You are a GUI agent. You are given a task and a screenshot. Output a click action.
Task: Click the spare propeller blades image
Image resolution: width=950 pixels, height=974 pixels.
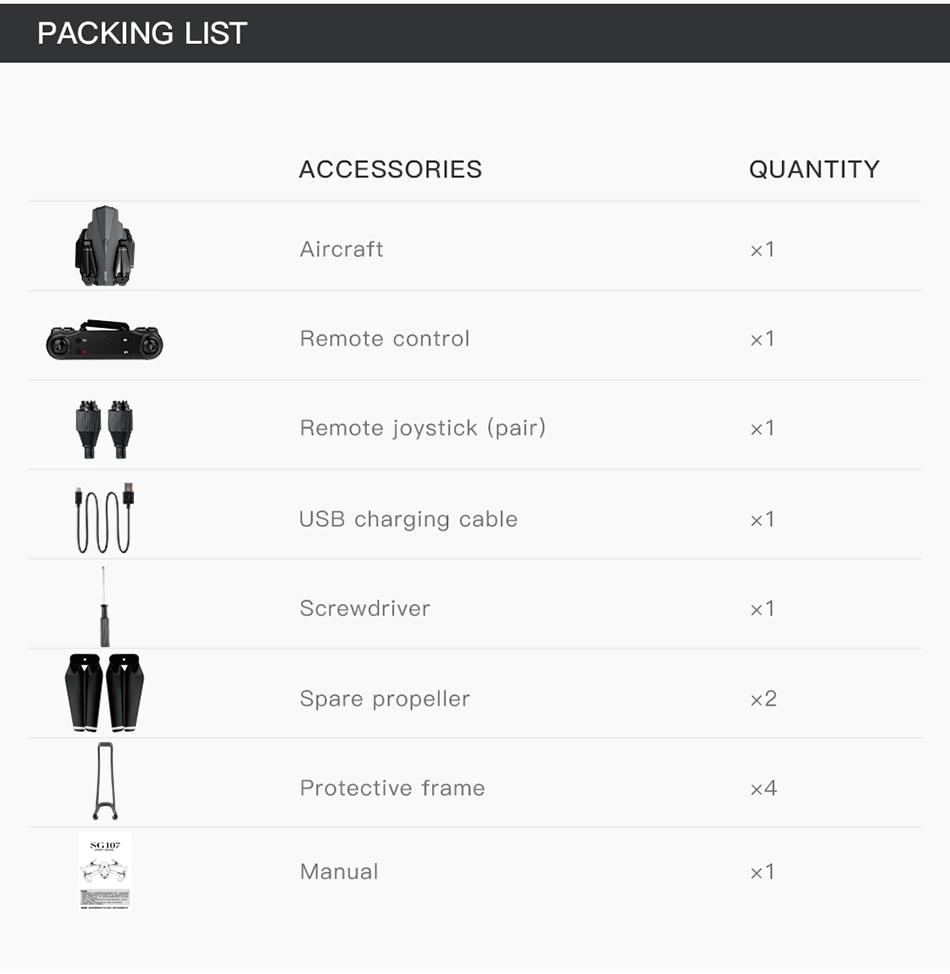pos(104,692)
